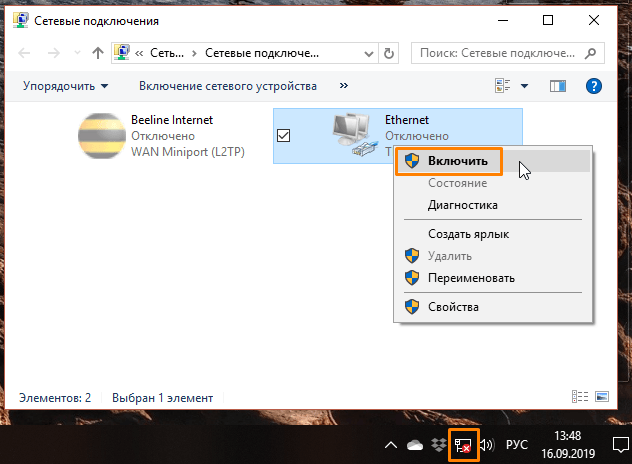
Task: Change view layout icon
Action: tap(502, 85)
